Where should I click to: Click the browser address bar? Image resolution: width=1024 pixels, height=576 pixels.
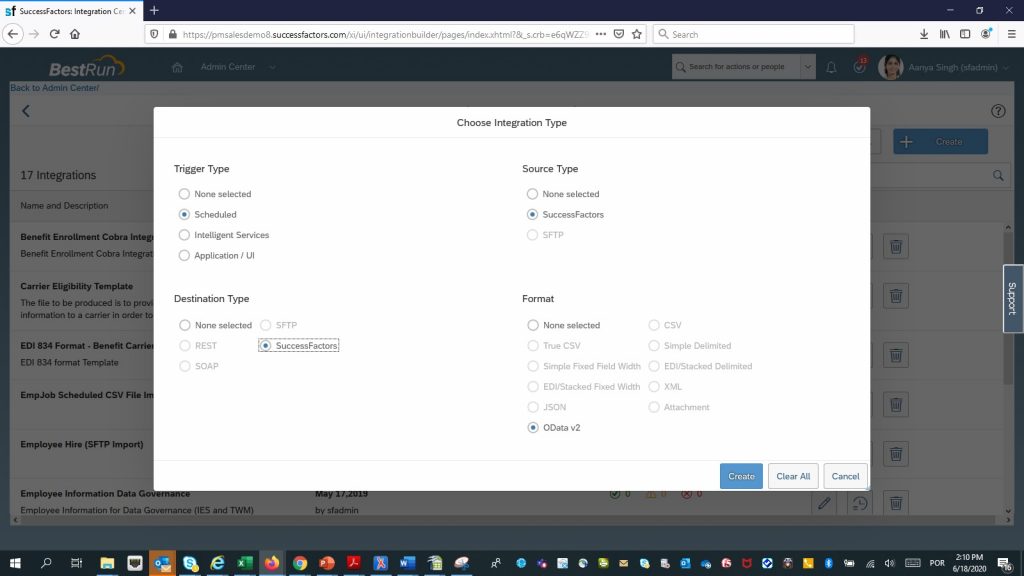point(385,34)
